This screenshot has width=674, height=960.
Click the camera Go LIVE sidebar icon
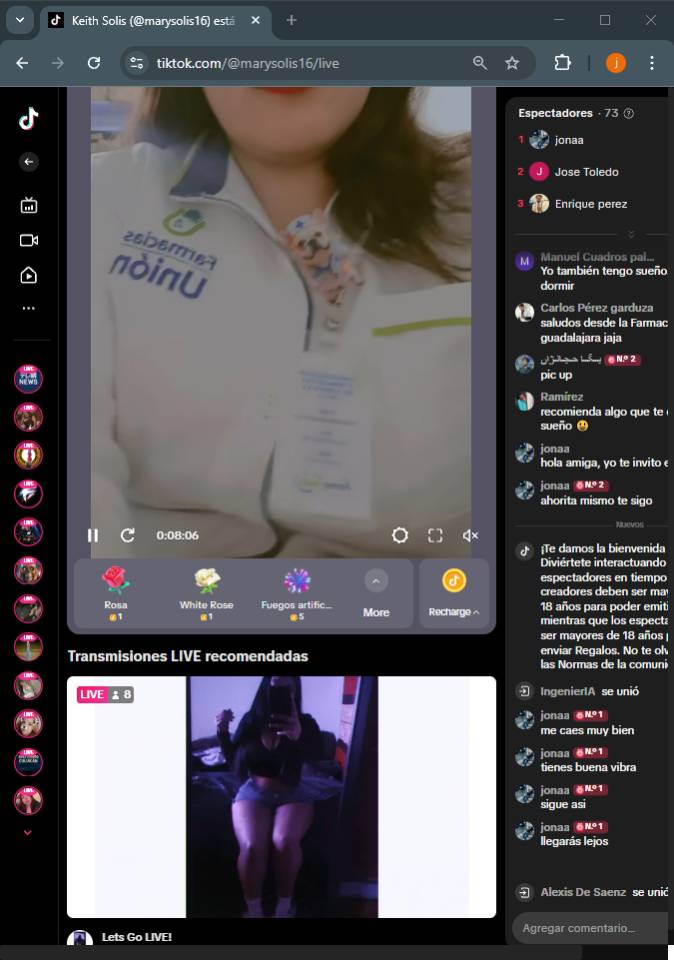28,240
